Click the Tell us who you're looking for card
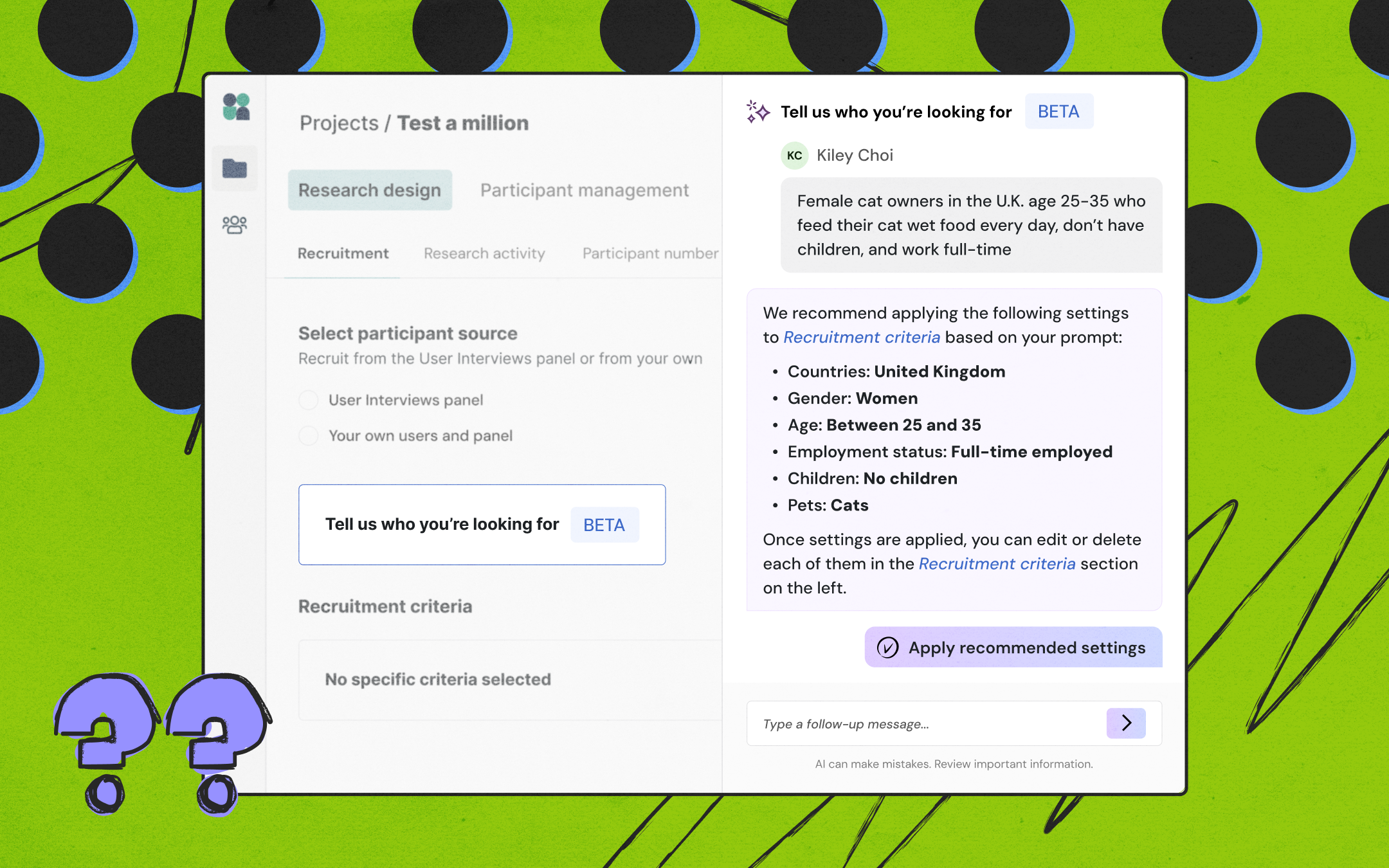The height and width of the screenshot is (868, 1389). [482, 525]
